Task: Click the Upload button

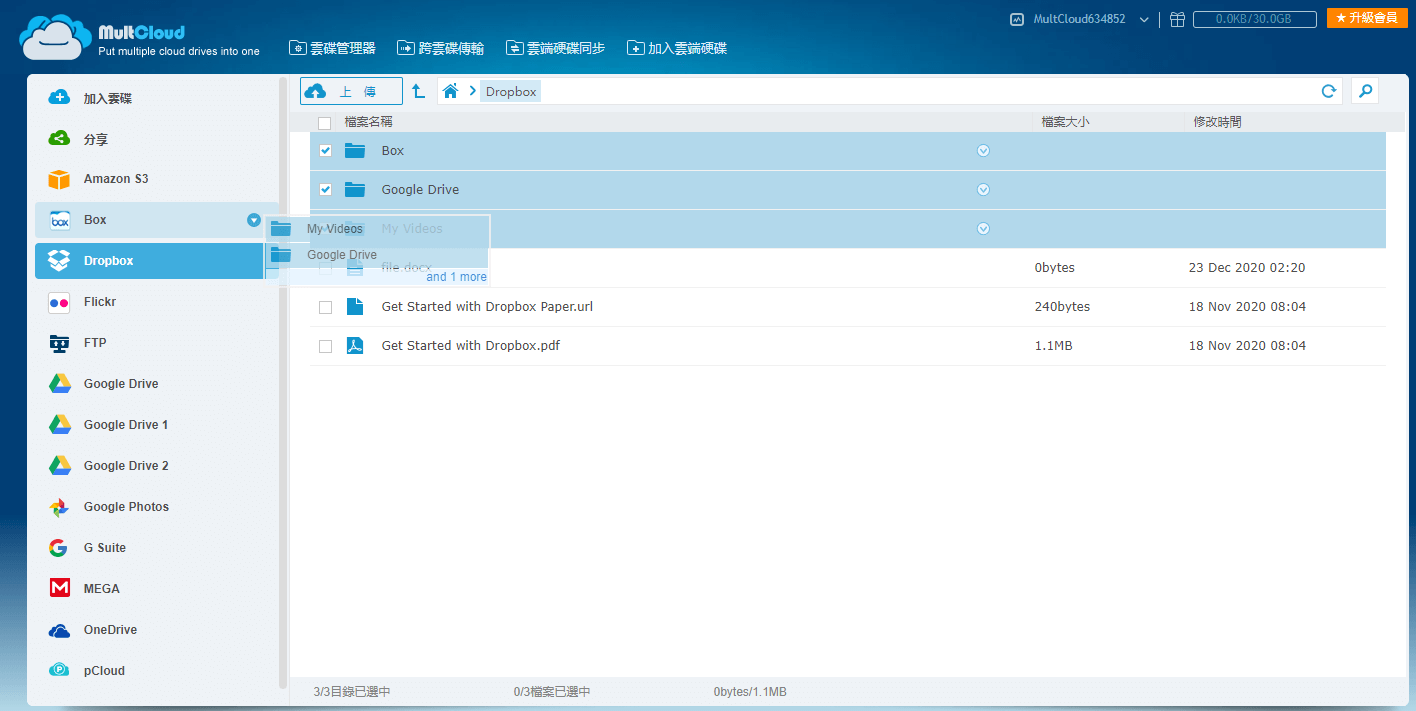Action: pyautogui.click(x=351, y=91)
